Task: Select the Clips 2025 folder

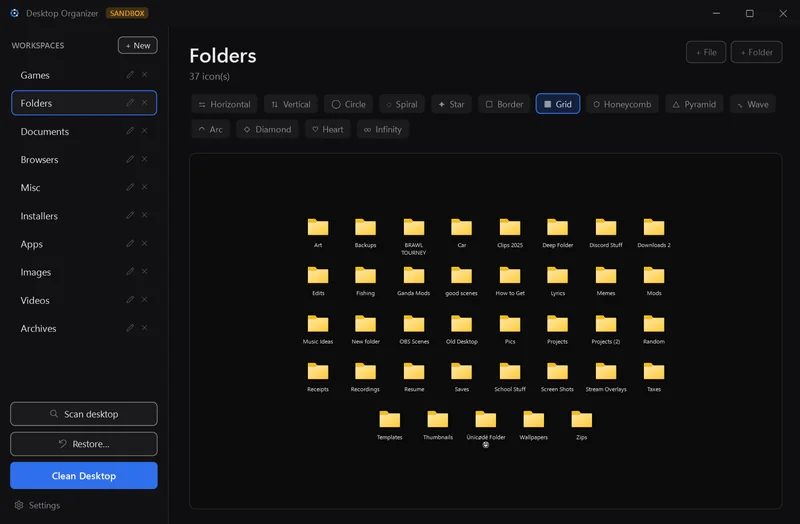Action: [x=510, y=227]
